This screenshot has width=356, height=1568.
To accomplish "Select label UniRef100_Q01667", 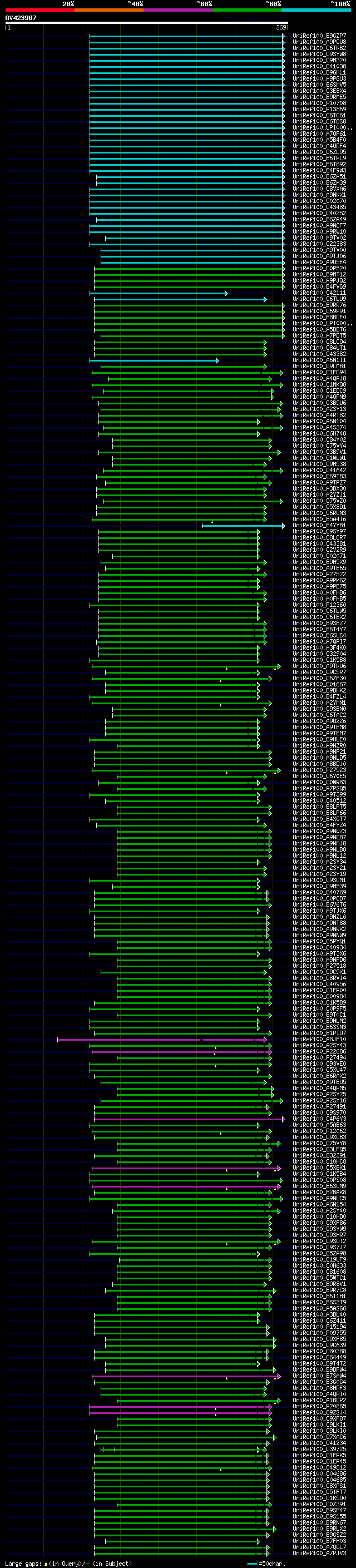I will pyautogui.click(x=319, y=685).
